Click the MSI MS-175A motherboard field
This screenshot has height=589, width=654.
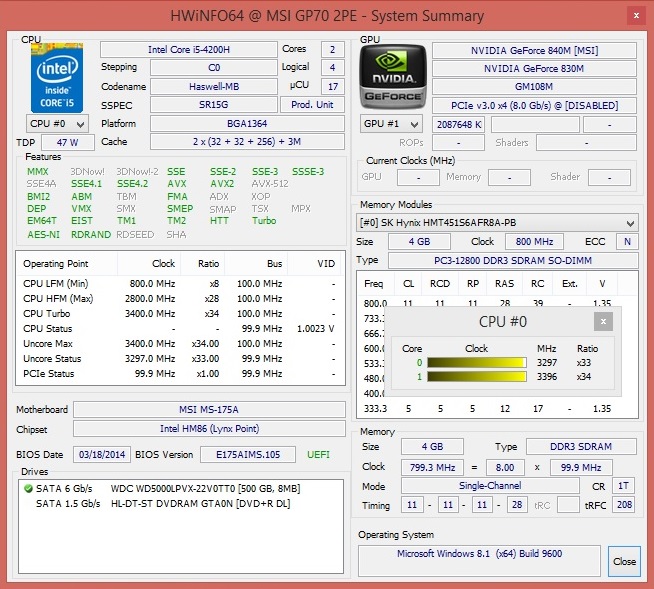209,410
